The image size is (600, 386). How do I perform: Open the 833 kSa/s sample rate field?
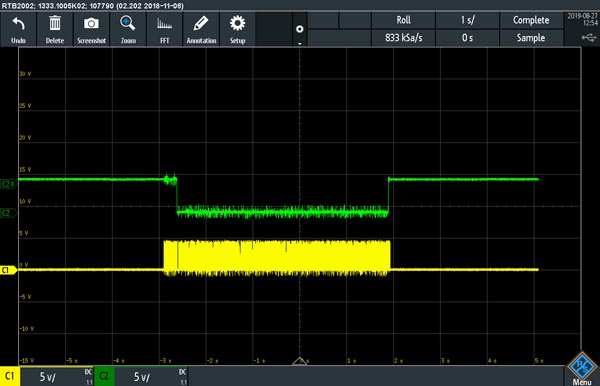403,37
